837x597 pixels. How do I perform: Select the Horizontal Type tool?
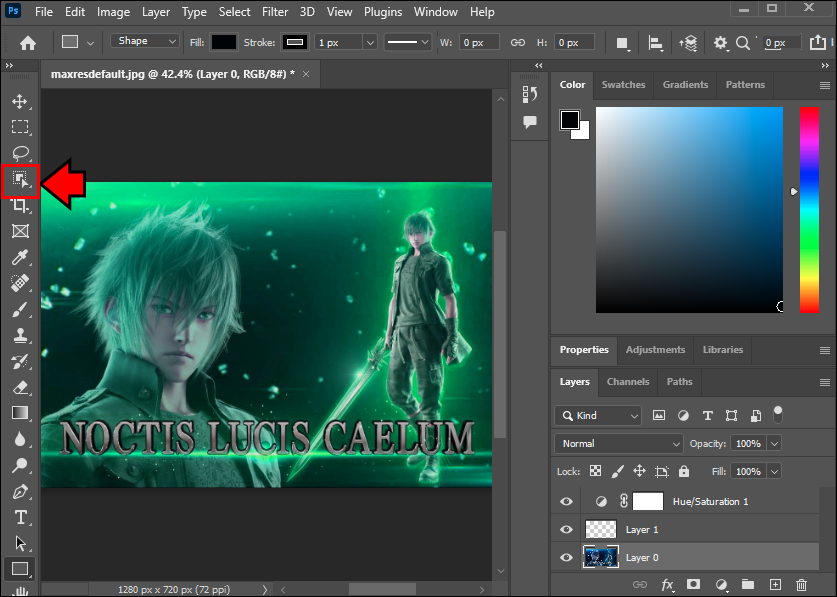tap(19, 517)
